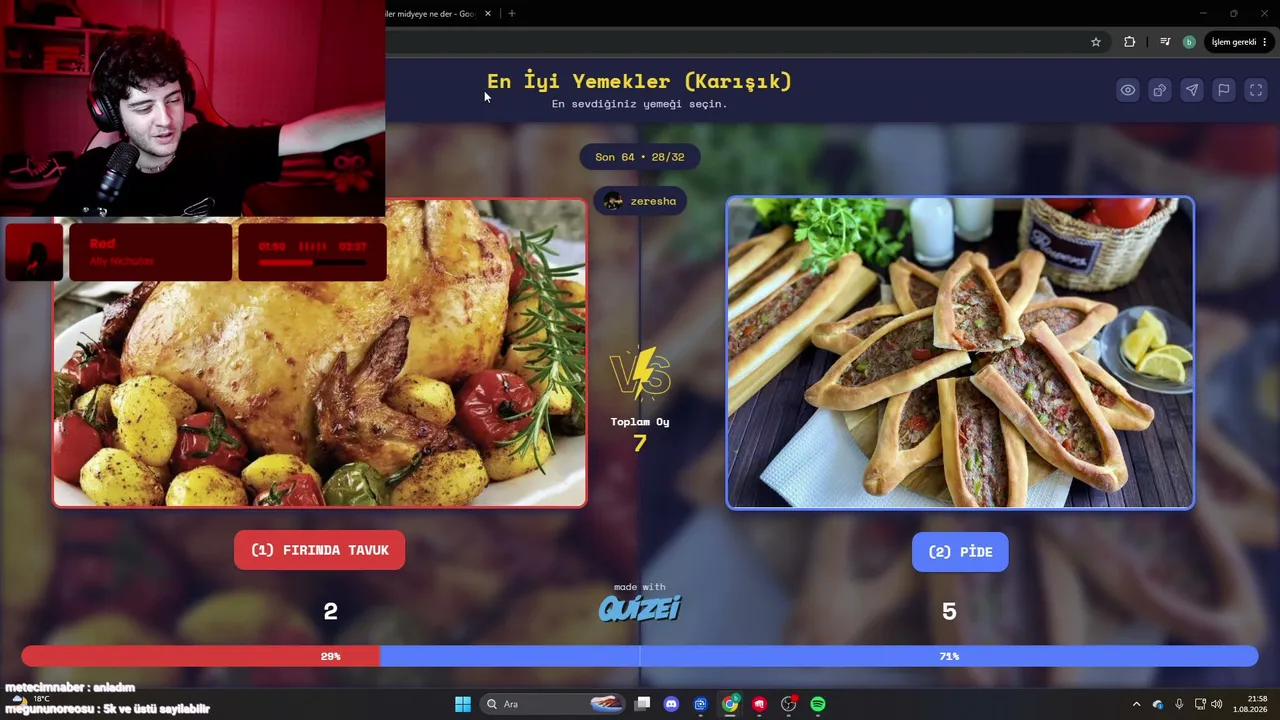The image size is (1280, 720).
Task: Click the blue 71% vote bar
Action: point(819,656)
